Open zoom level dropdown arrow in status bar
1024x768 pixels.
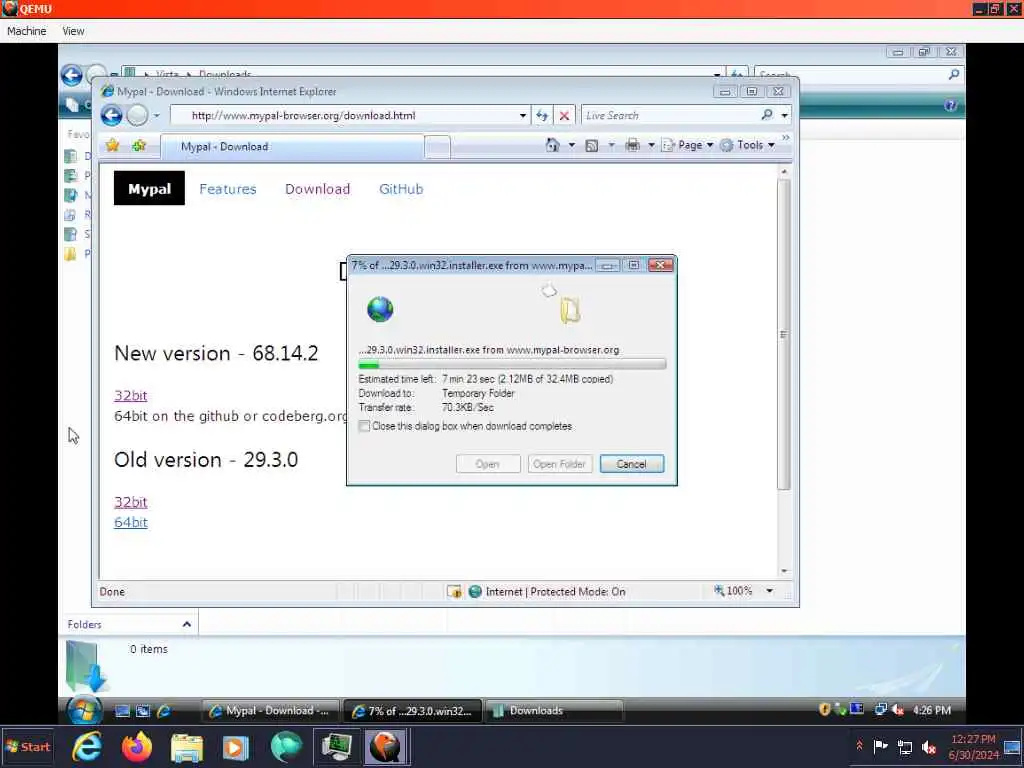(x=769, y=591)
